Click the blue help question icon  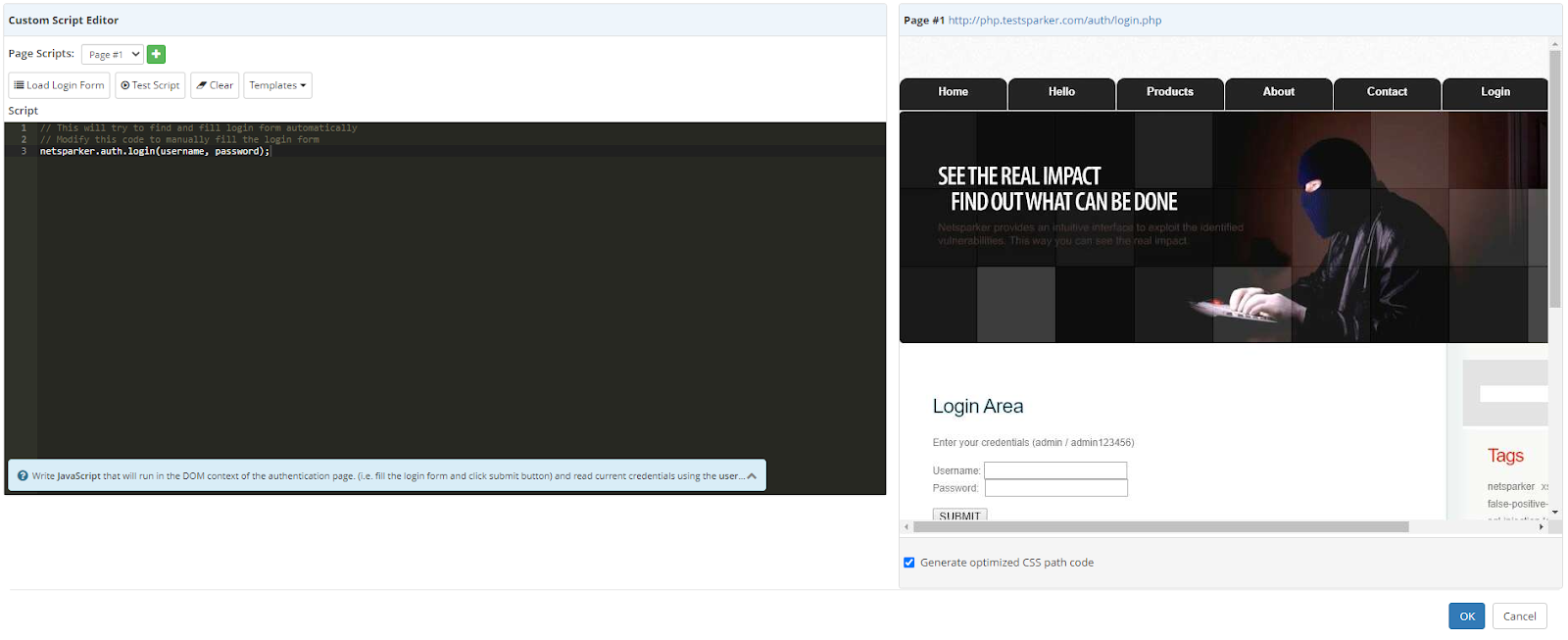[x=23, y=476]
